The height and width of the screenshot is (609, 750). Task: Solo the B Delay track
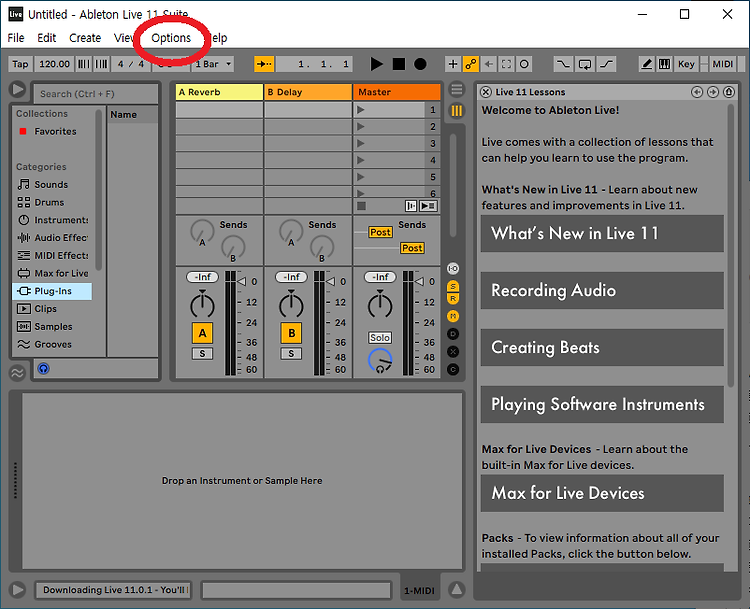(291, 354)
